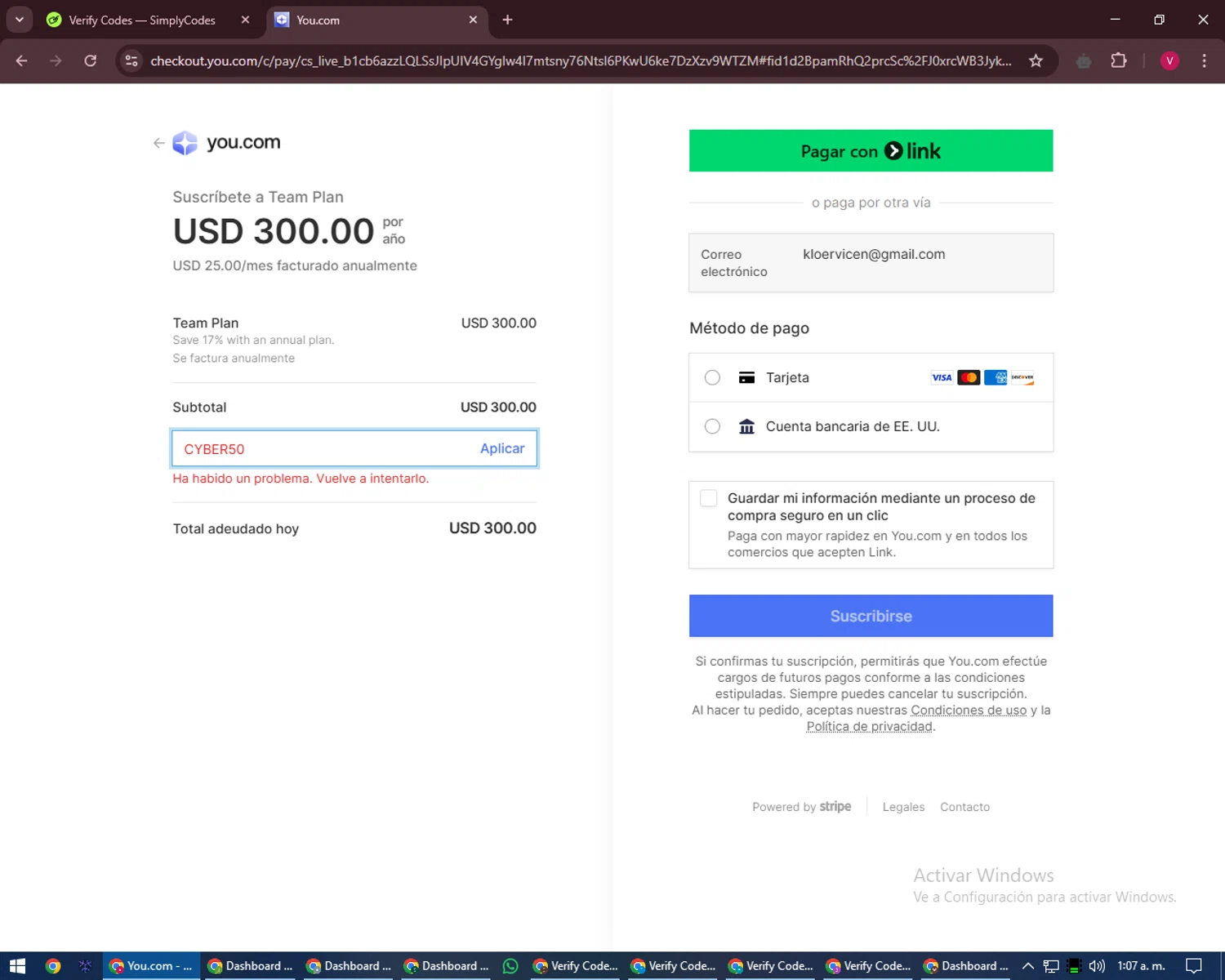The height and width of the screenshot is (980, 1225).
Task: Click the 'Subtotal' label
Action: [199, 407]
